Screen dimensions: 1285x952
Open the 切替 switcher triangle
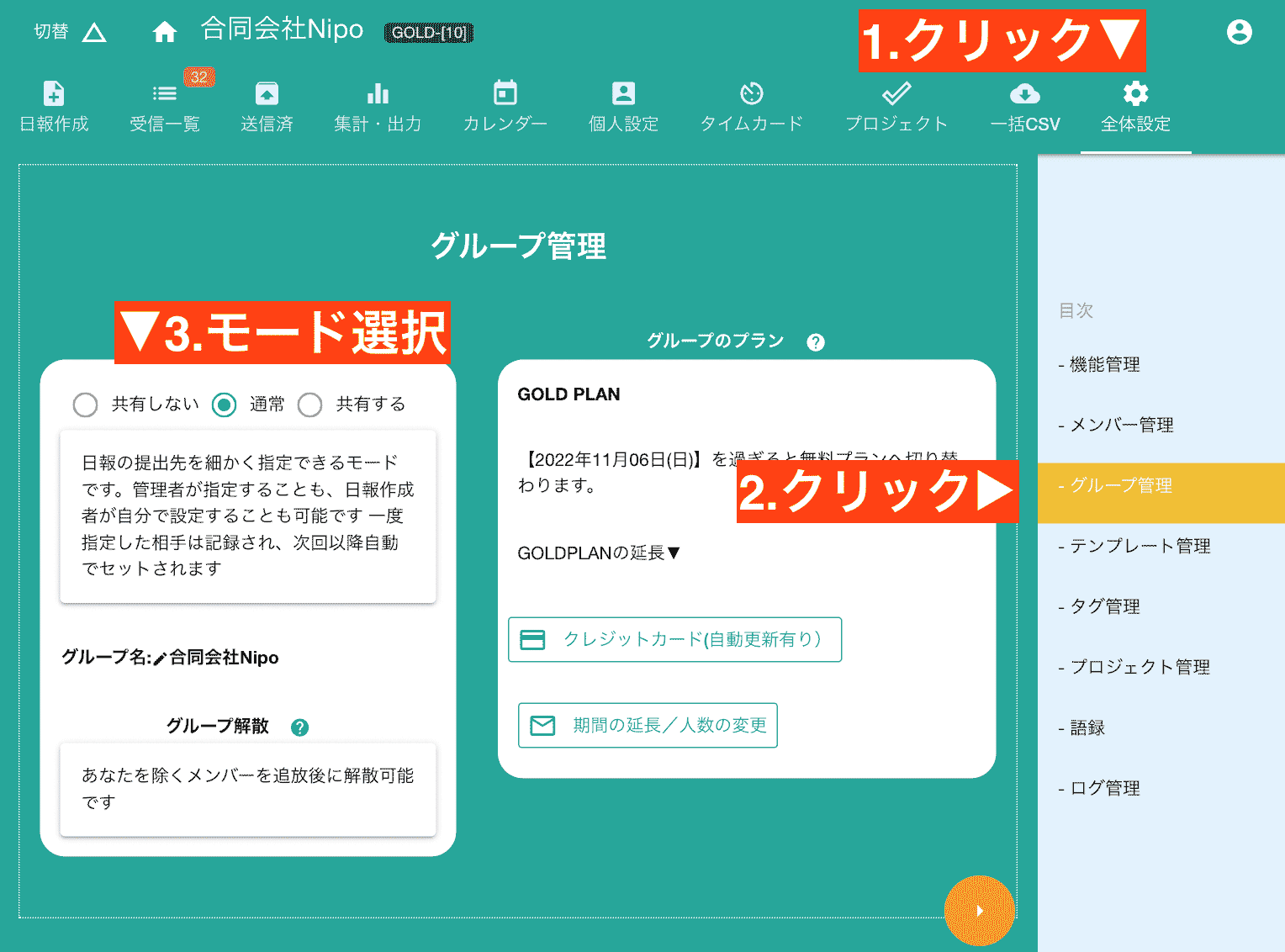click(95, 30)
